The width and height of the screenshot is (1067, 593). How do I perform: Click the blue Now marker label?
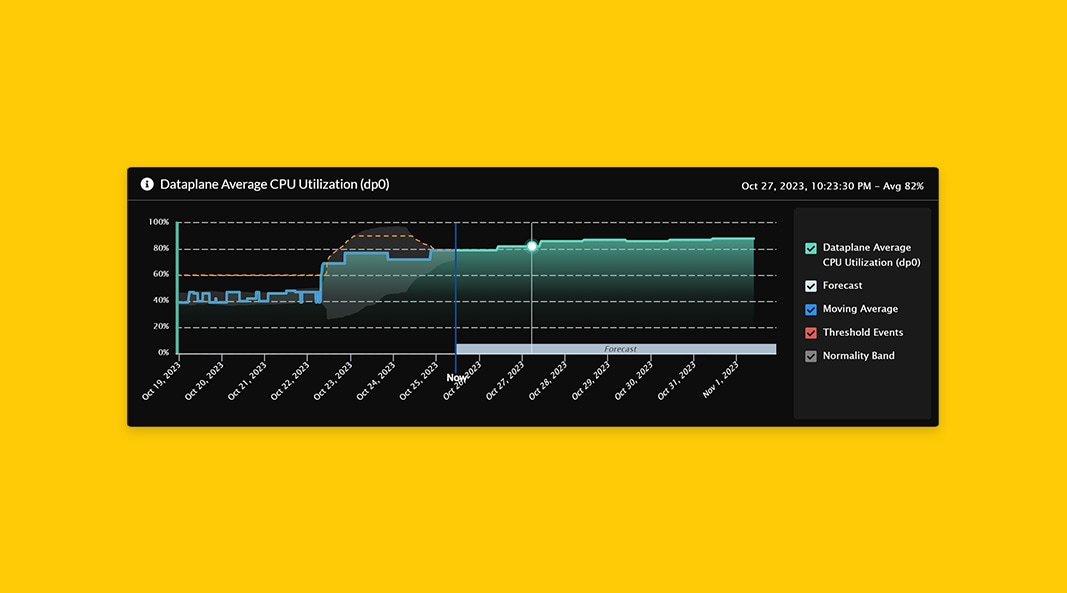click(x=456, y=378)
